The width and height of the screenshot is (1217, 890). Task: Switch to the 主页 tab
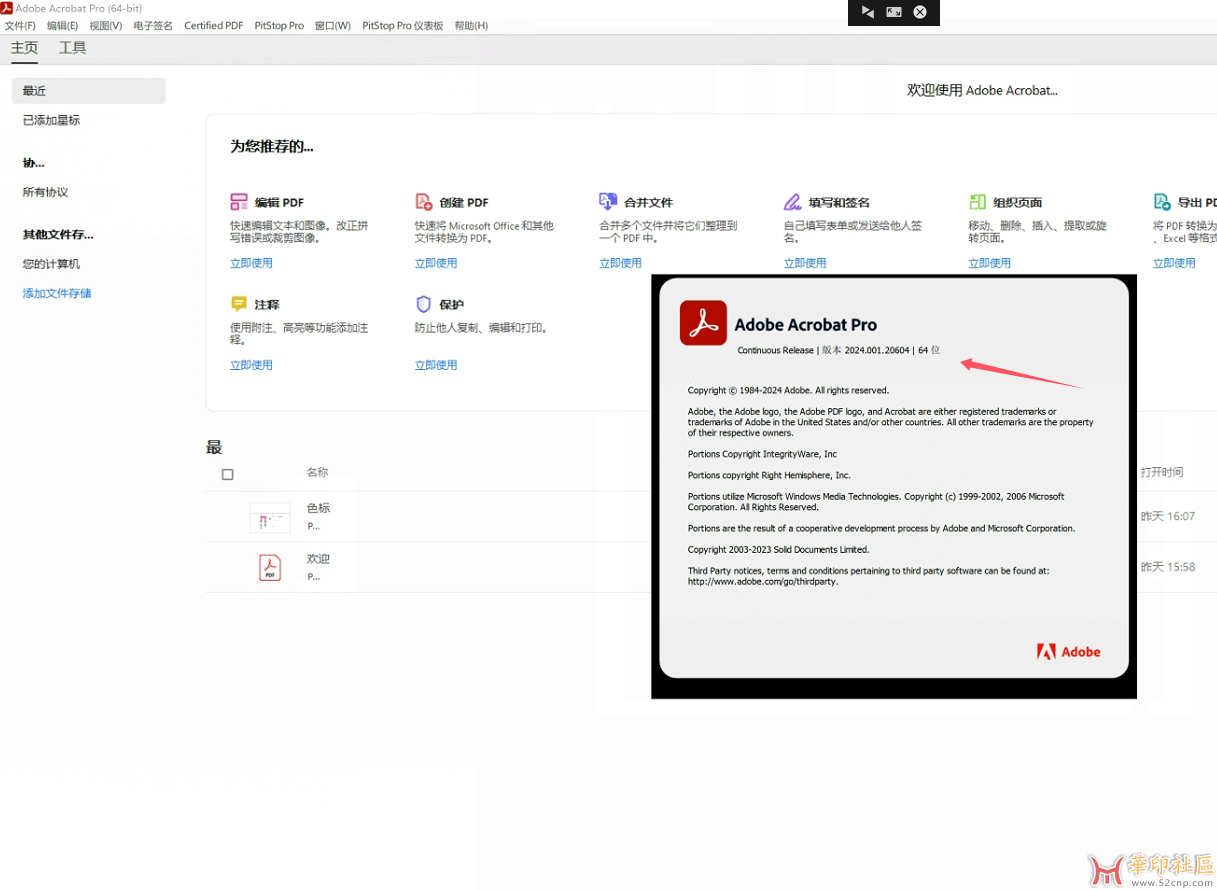(x=24, y=48)
